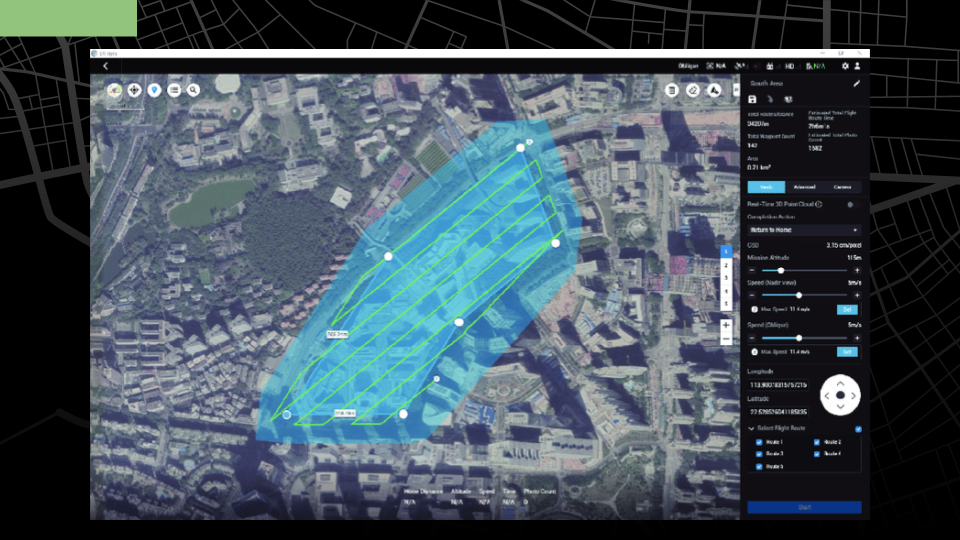Uncheck Route 1 checkbox

click(x=759, y=442)
